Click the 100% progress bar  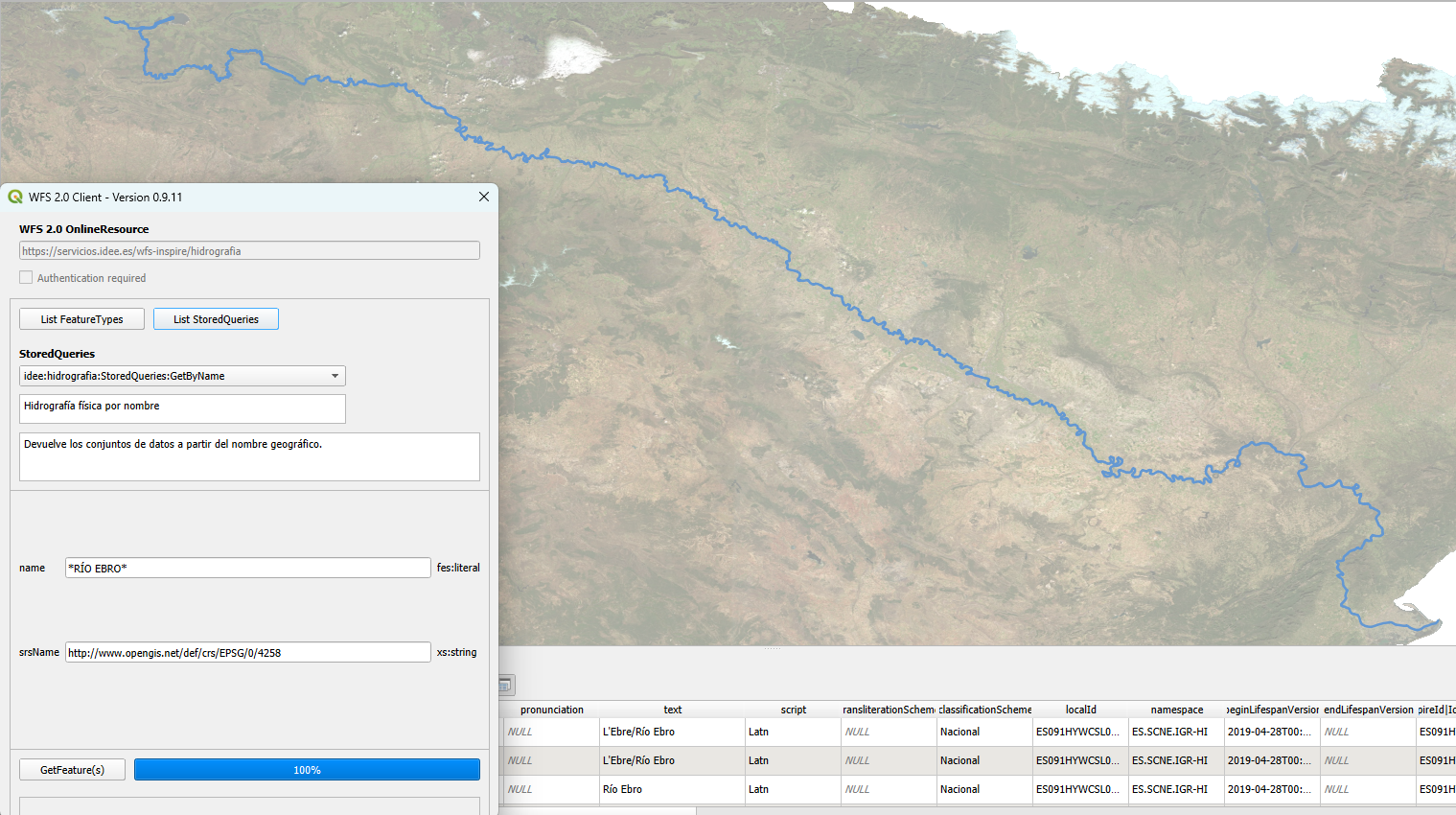click(307, 770)
